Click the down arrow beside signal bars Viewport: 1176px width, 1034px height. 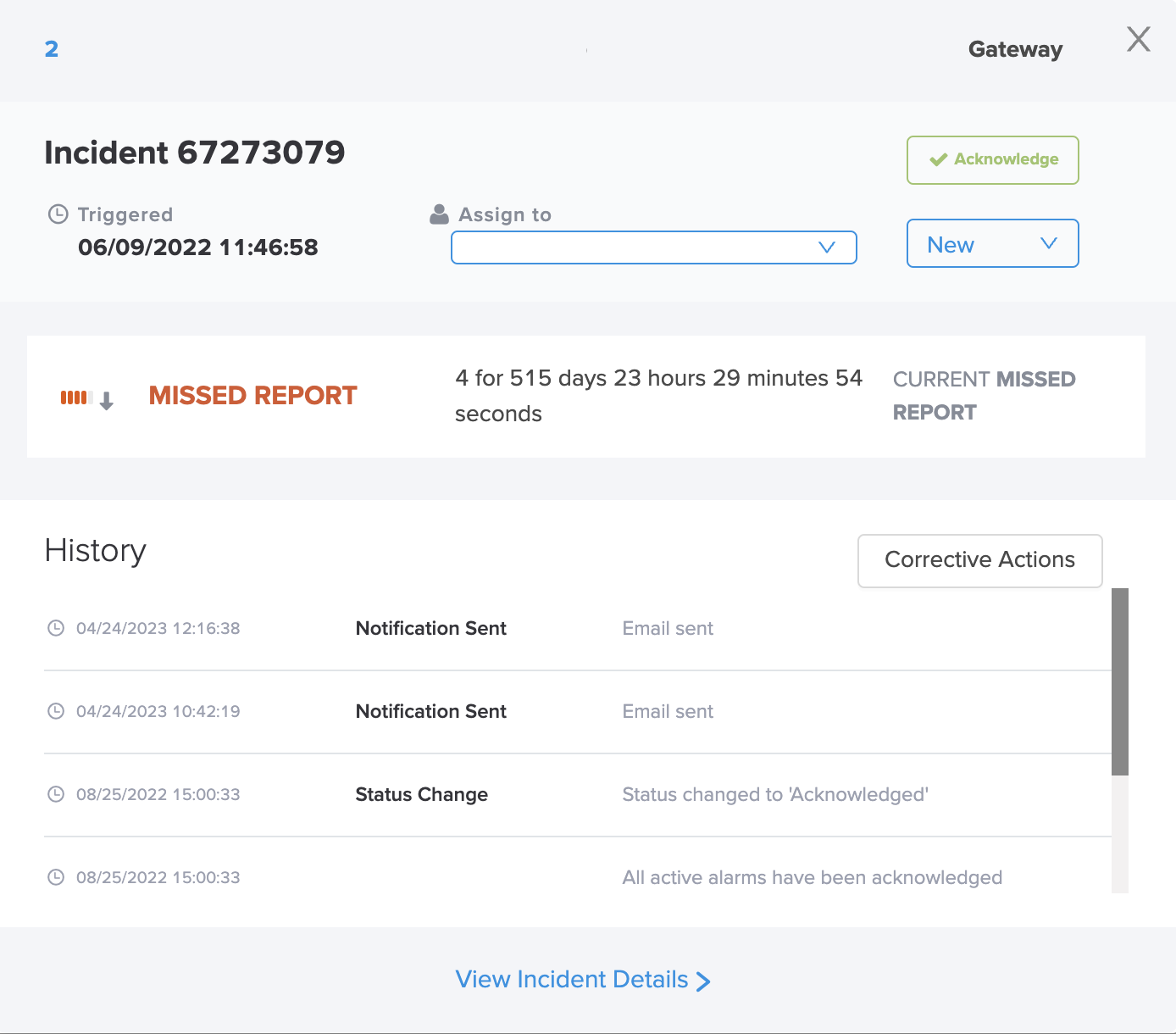pos(107,401)
